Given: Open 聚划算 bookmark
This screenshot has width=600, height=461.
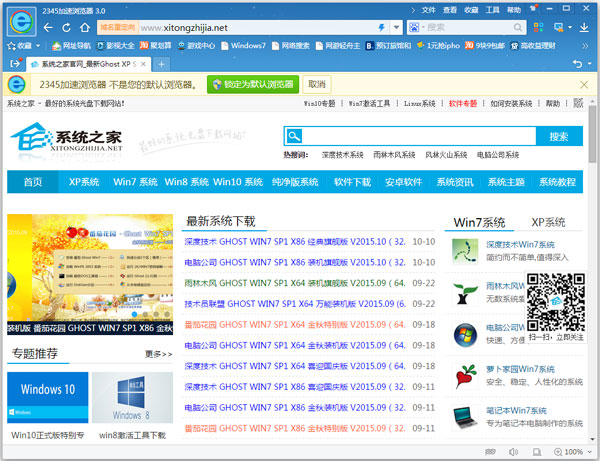Looking at the screenshot, I should pyautogui.click(x=155, y=46).
